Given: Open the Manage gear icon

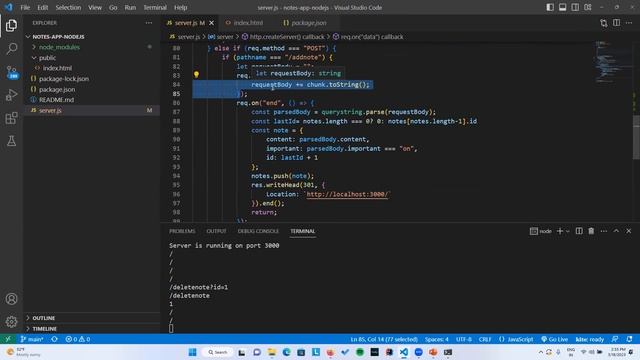Looking at the screenshot, I should coord(11,322).
